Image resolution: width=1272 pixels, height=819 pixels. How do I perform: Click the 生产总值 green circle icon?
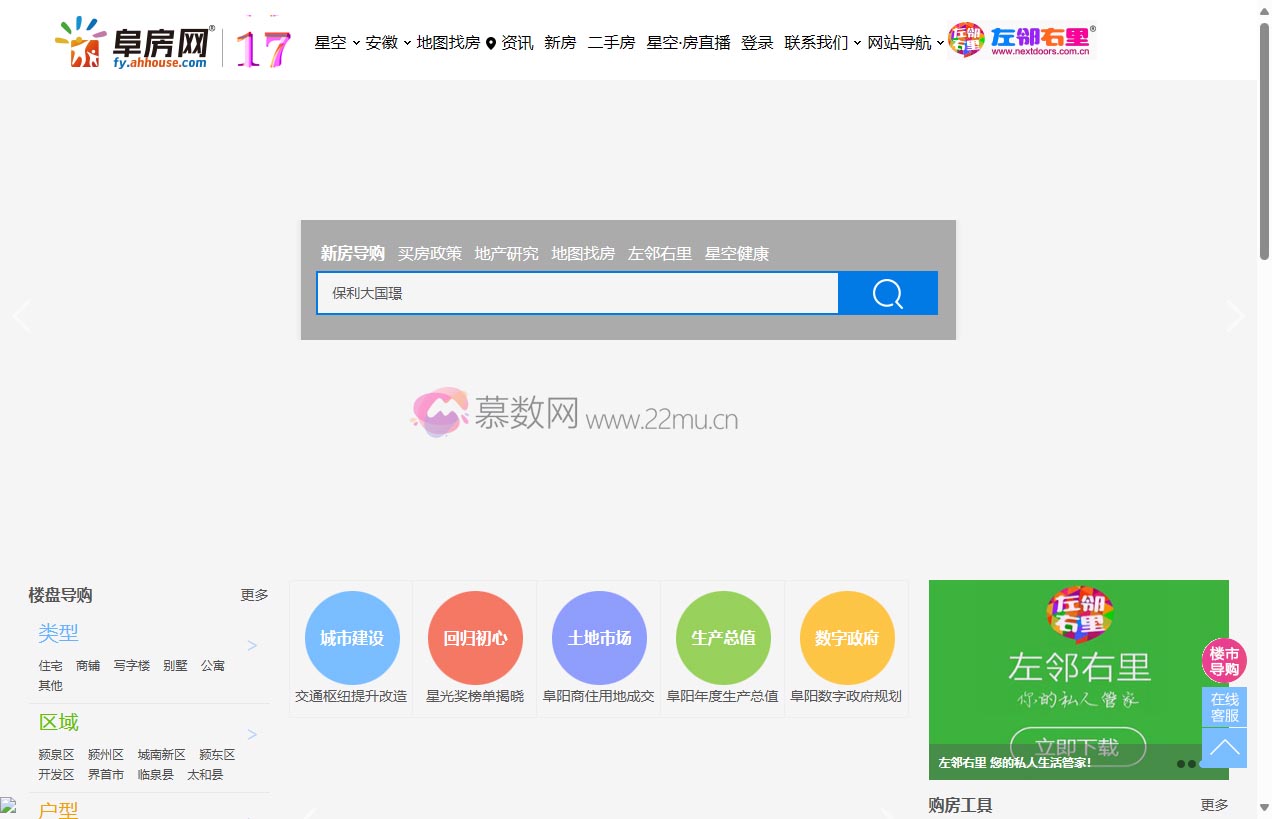(x=723, y=637)
